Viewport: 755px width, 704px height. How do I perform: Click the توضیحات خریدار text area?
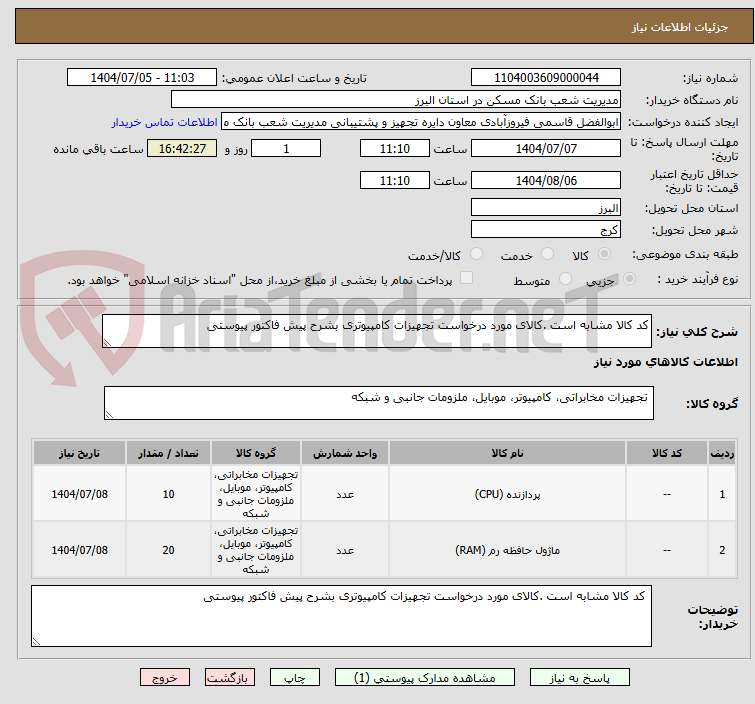point(341,616)
